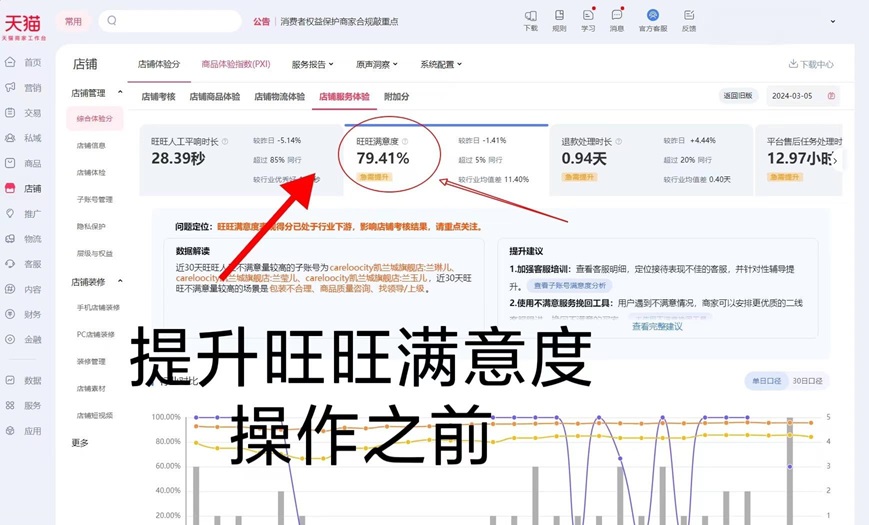This screenshot has height=525, width=869.
Task: Open the 查看完整建议 link
Action: [657, 326]
